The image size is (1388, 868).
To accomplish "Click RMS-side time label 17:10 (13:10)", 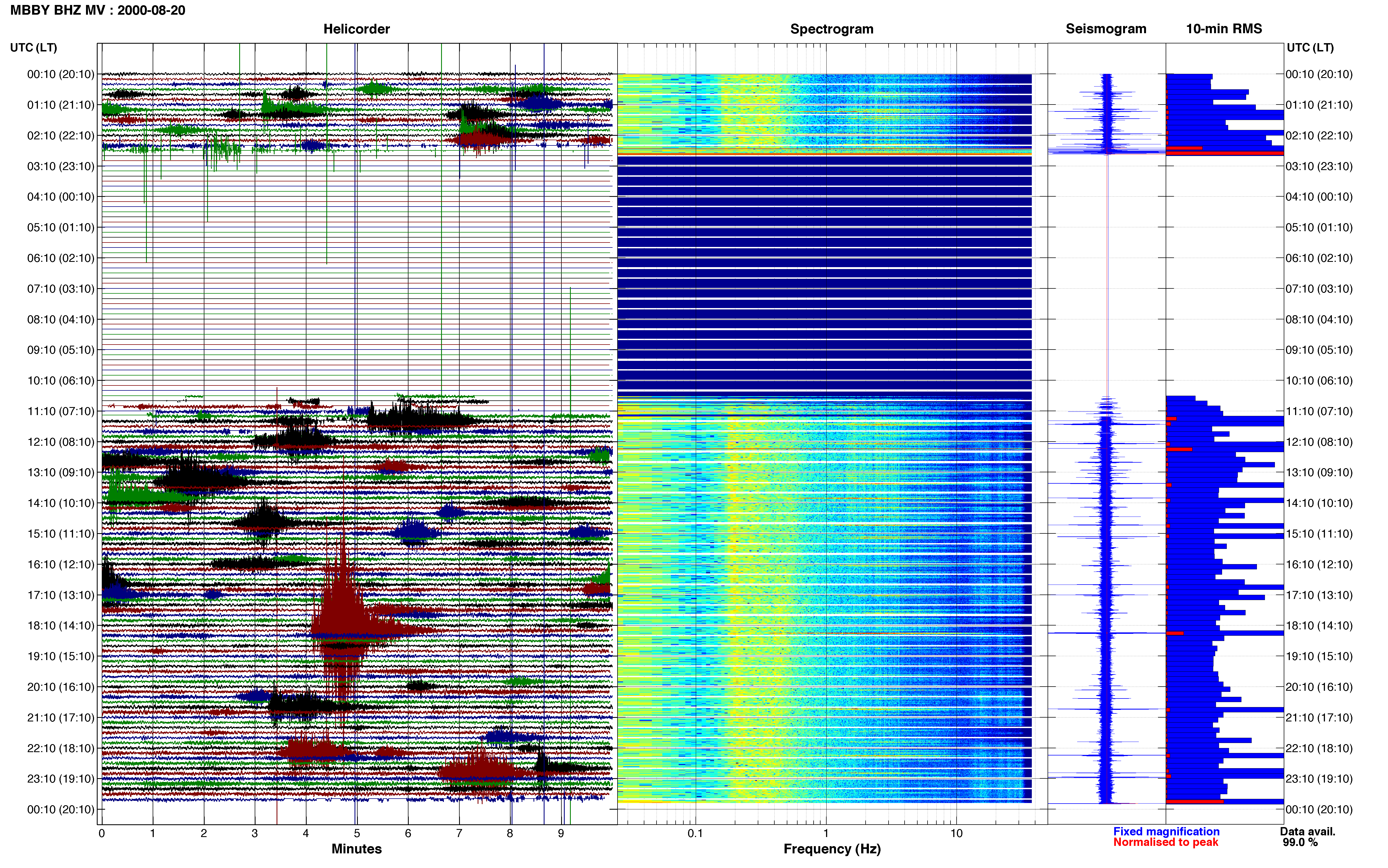I will click(1319, 595).
